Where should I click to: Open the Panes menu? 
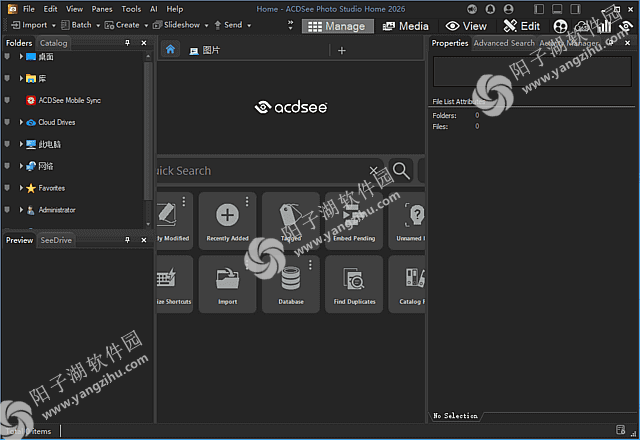pyautogui.click(x=102, y=9)
